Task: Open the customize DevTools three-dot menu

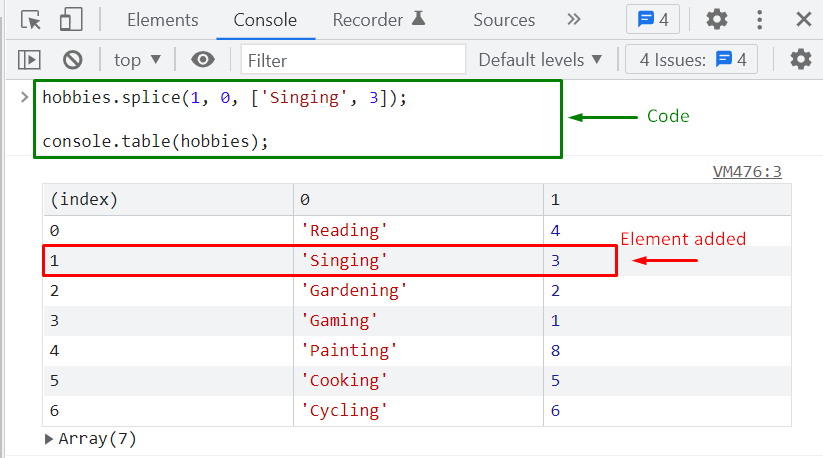Action: 759,19
